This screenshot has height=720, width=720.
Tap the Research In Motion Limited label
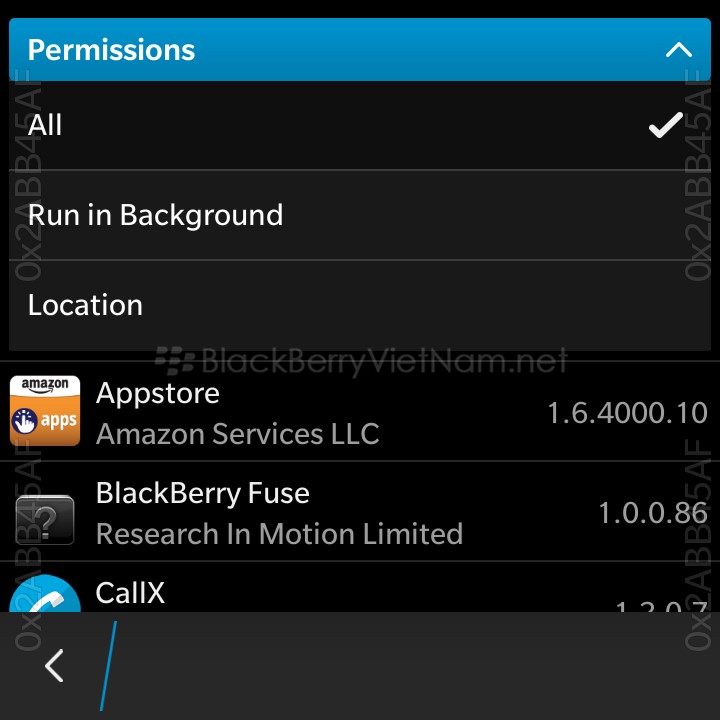pyautogui.click(x=279, y=534)
